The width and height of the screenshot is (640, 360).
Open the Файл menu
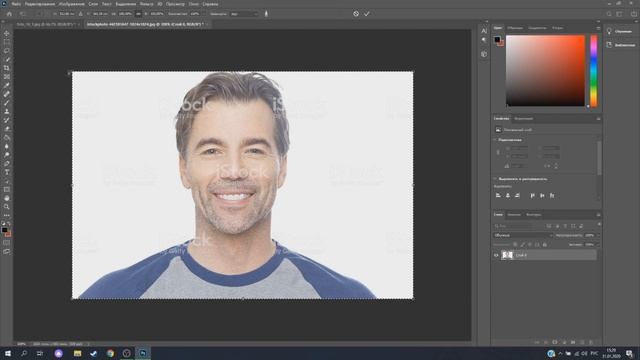[x=16, y=4]
